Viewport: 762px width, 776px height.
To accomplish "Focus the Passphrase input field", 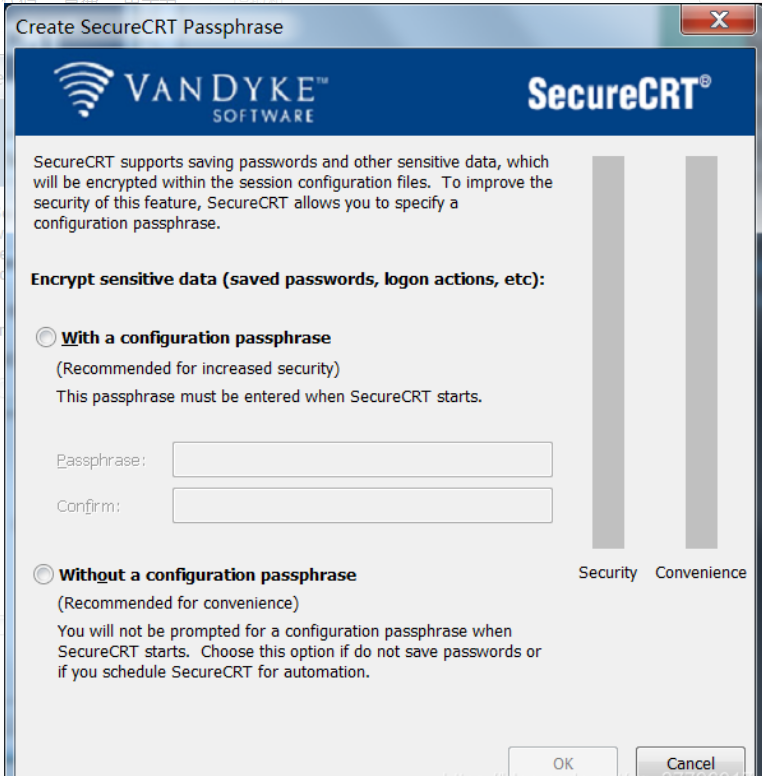I will (362, 460).
